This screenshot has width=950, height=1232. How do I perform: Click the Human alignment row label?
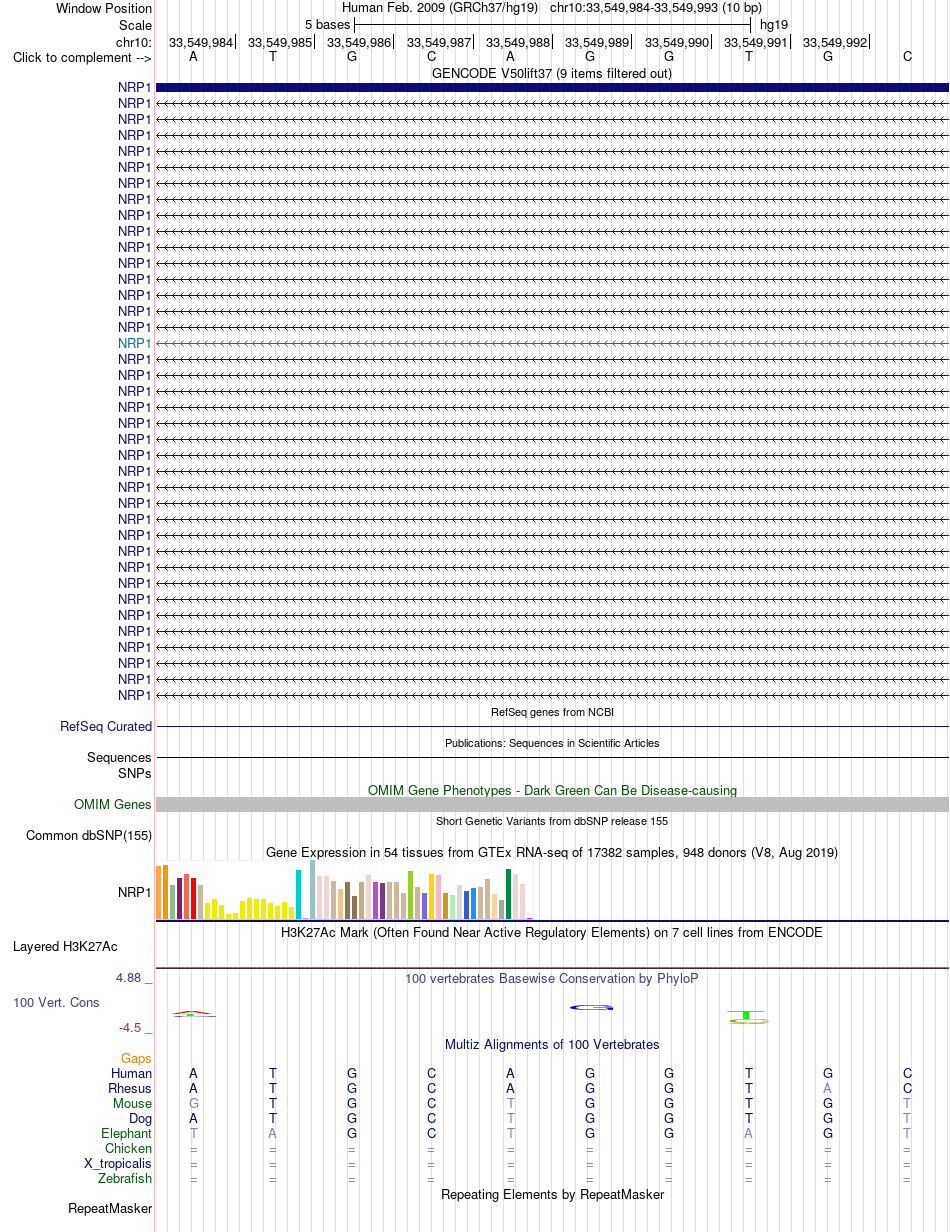click(132, 1073)
